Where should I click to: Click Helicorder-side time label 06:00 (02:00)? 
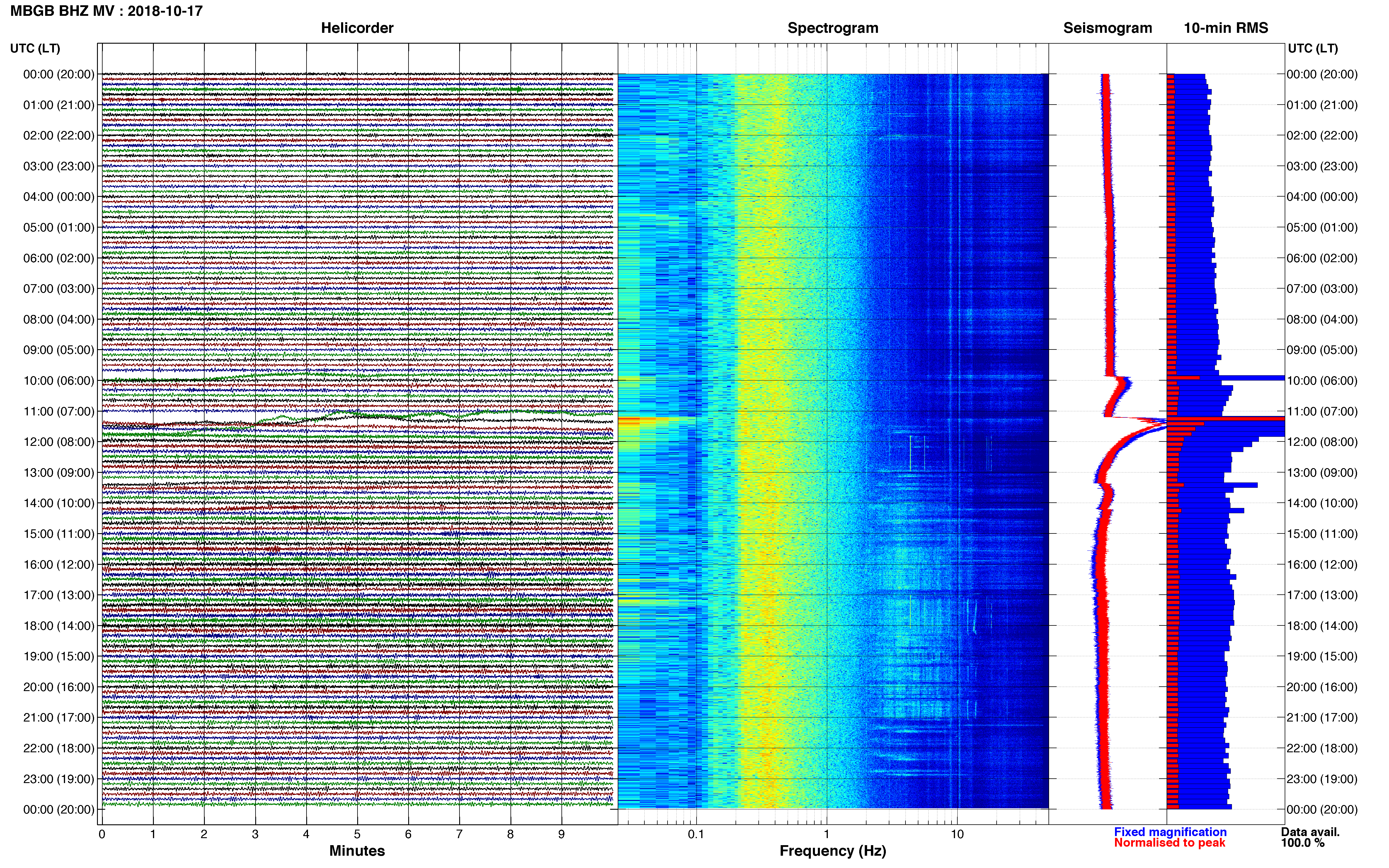[59, 258]
